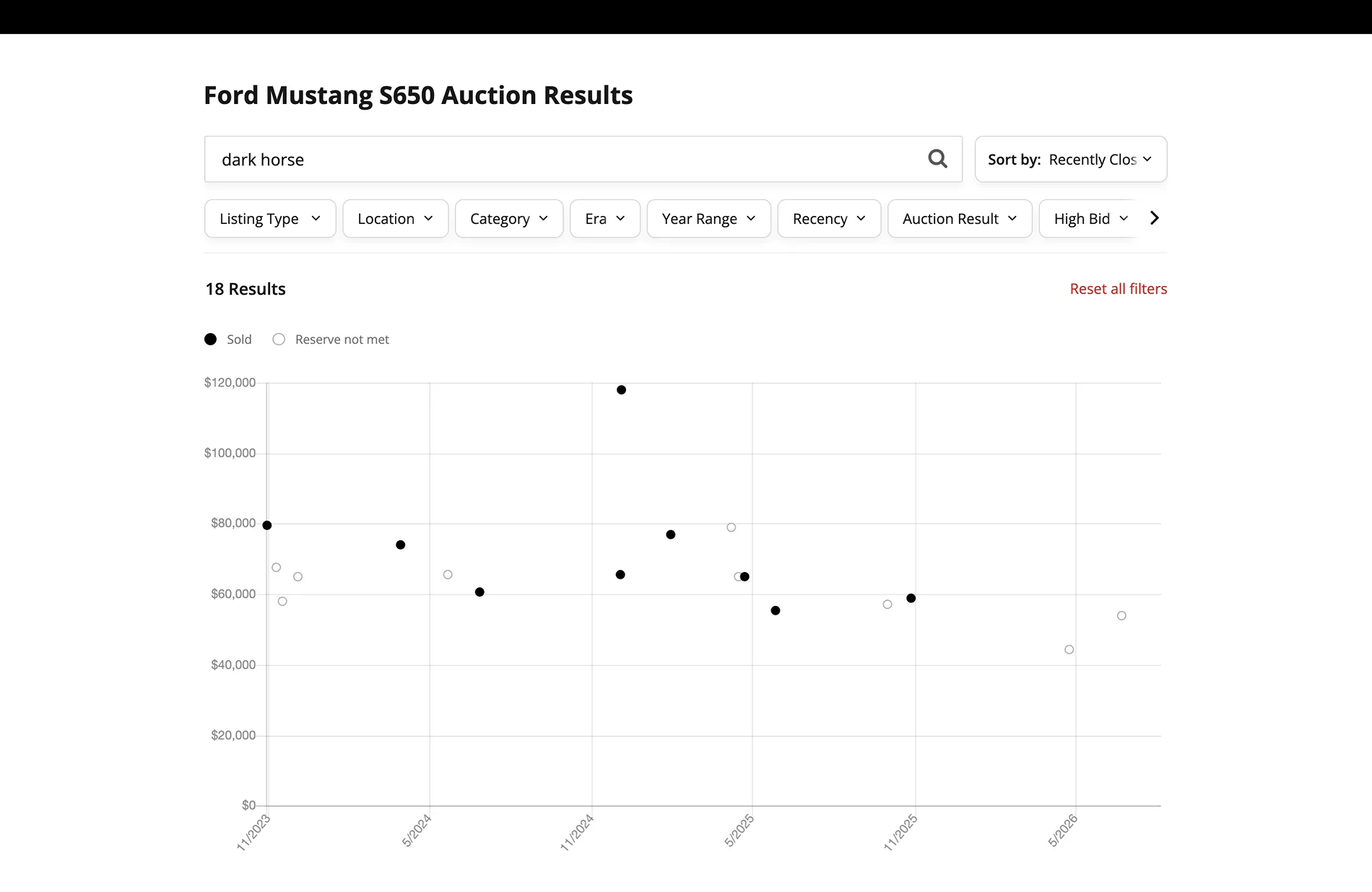1372x892 pixels.
Task: Click the sold point near $61,000 after 5/2024
Action: [x=479, y=592]
